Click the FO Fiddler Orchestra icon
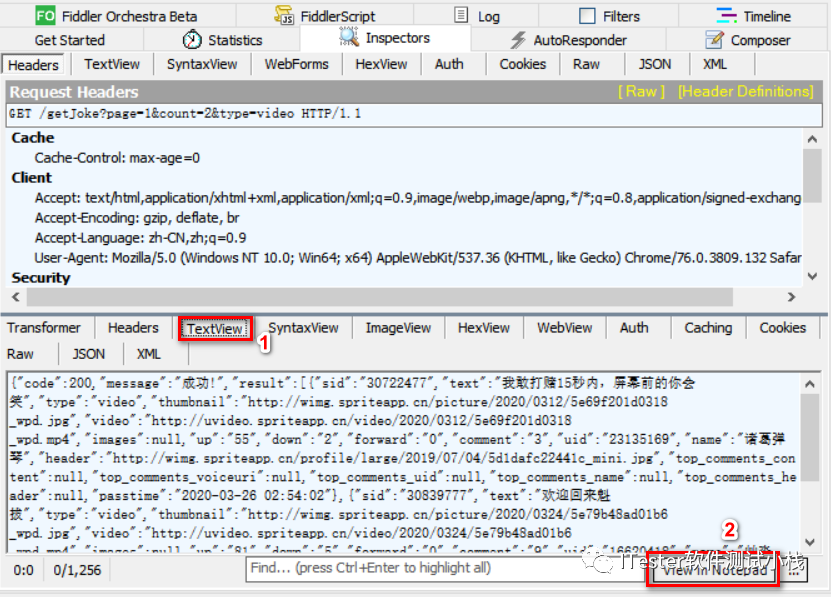The height and width of the screenshot is (597, 831). [45, 16]
